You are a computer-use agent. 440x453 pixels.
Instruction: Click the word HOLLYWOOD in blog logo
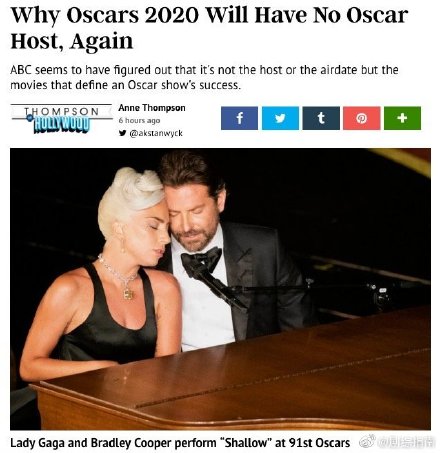(x=62, y=125)
